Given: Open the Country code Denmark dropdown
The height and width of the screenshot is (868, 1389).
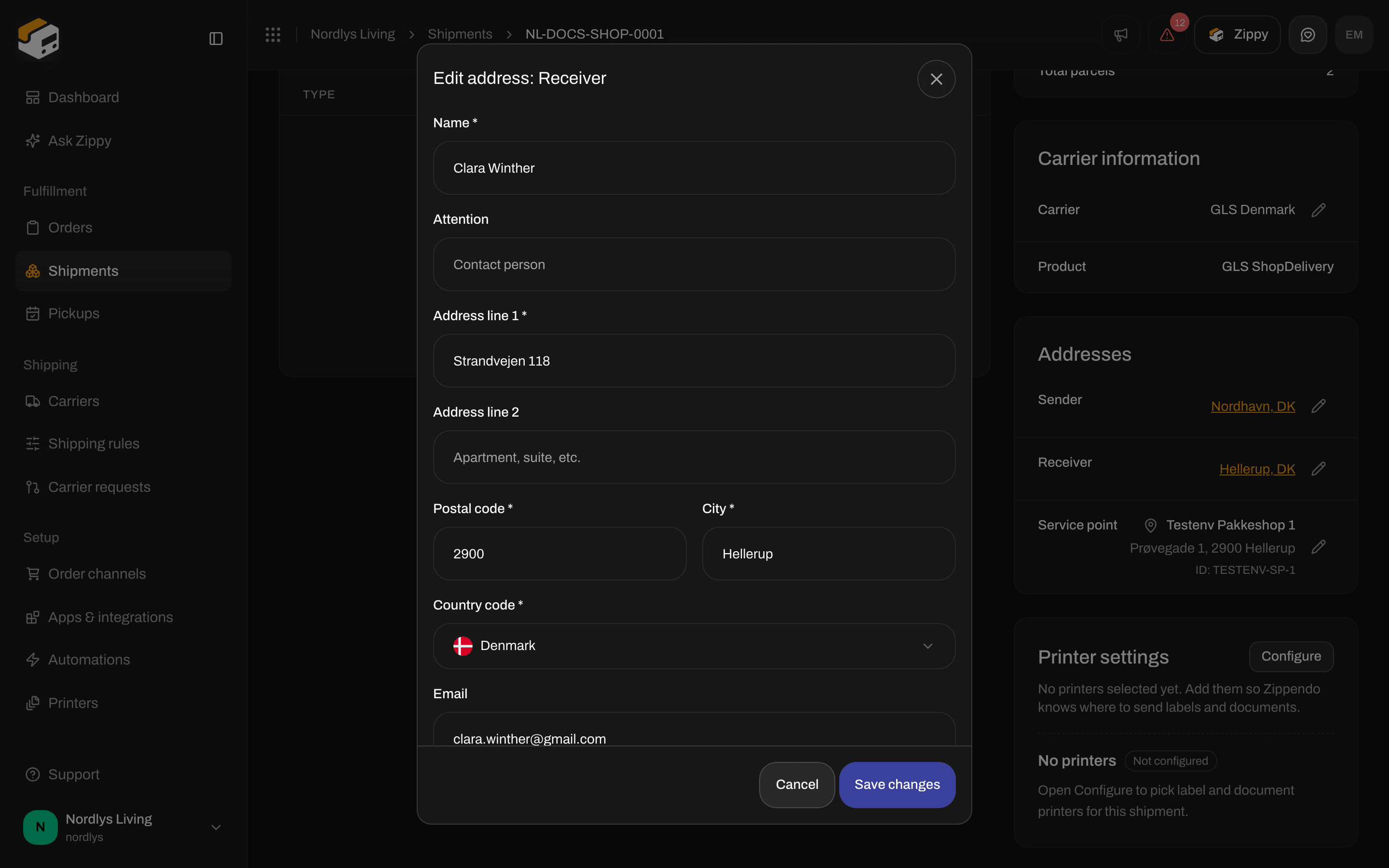Looking at the screenshot, I should [x=694, y=646].
